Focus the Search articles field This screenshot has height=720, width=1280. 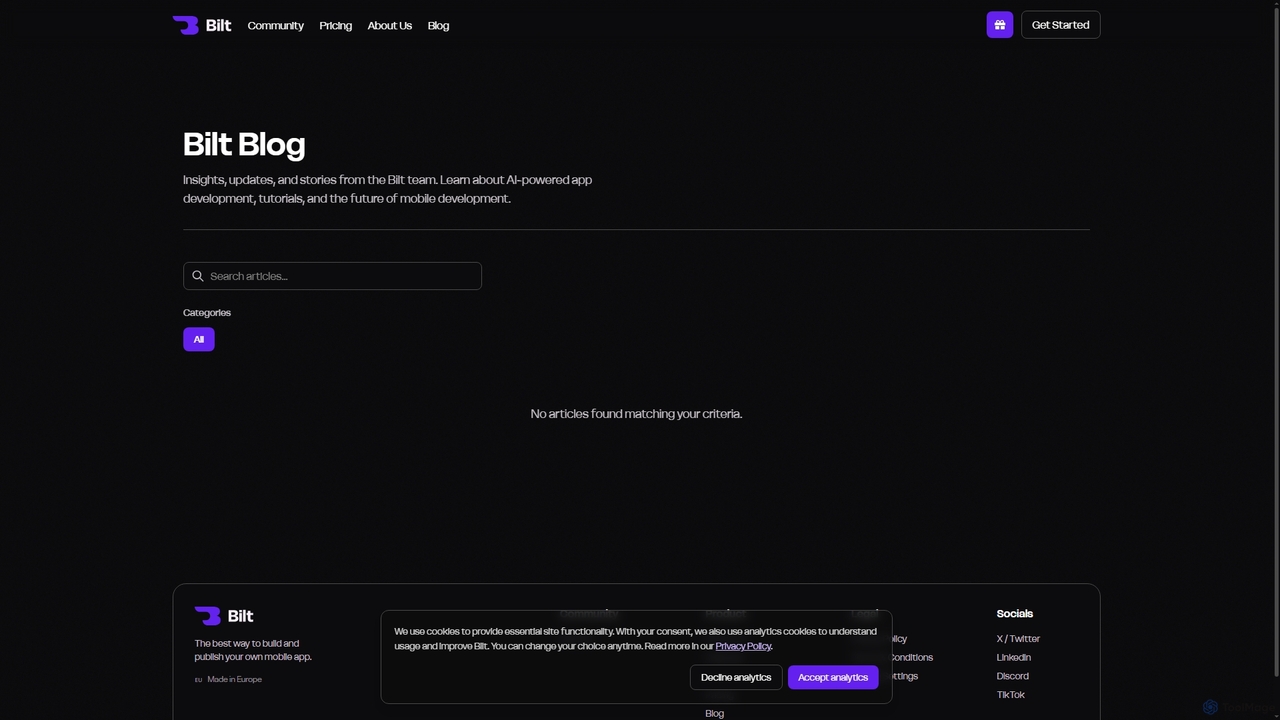tap(332, 276)
